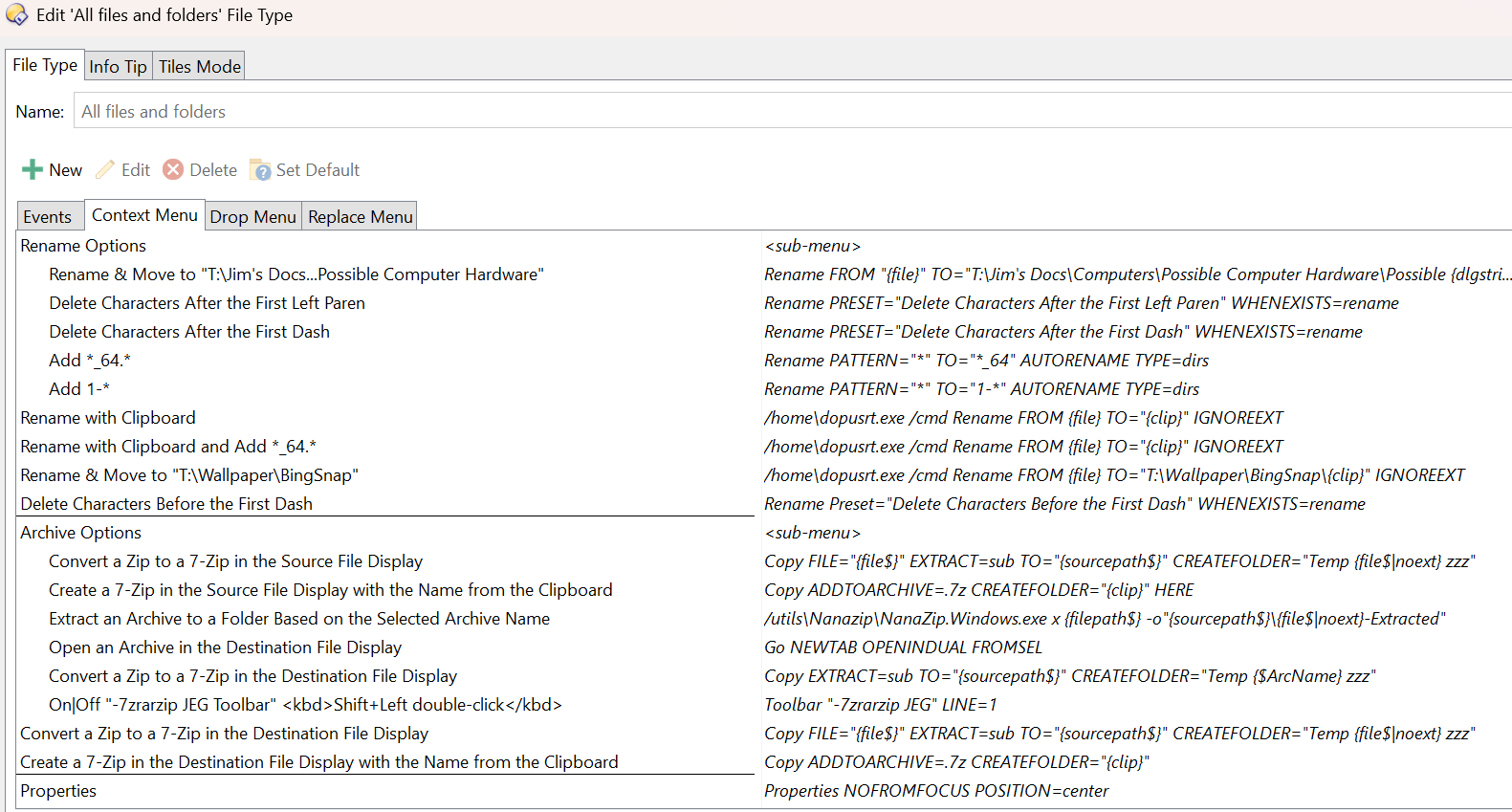The image size is (1512, 812).
Task: Switch to the File Type tab
Action: pyautogui.click(x=45, y=65)
